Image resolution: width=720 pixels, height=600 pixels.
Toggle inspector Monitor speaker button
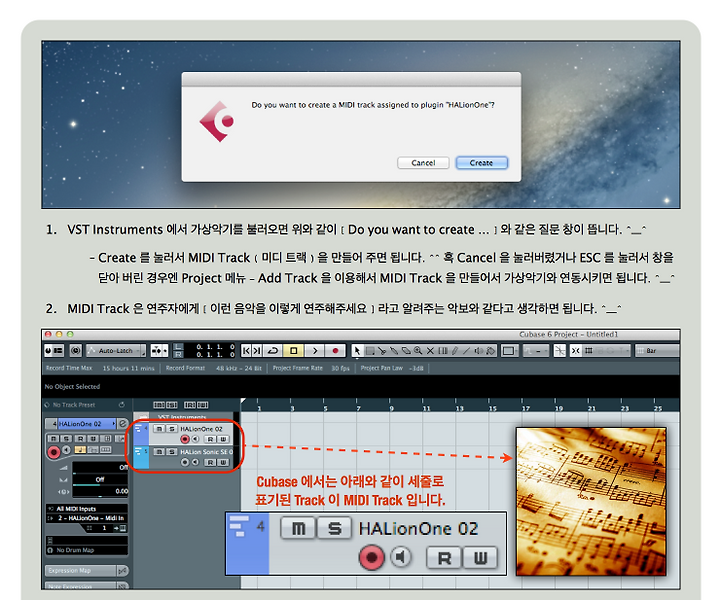[x=67, y=450]
